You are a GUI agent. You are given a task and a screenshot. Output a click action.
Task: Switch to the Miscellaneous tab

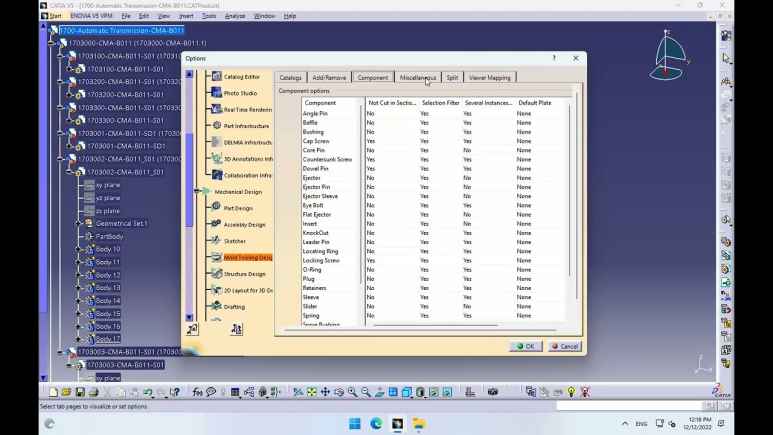pos(418,77)
